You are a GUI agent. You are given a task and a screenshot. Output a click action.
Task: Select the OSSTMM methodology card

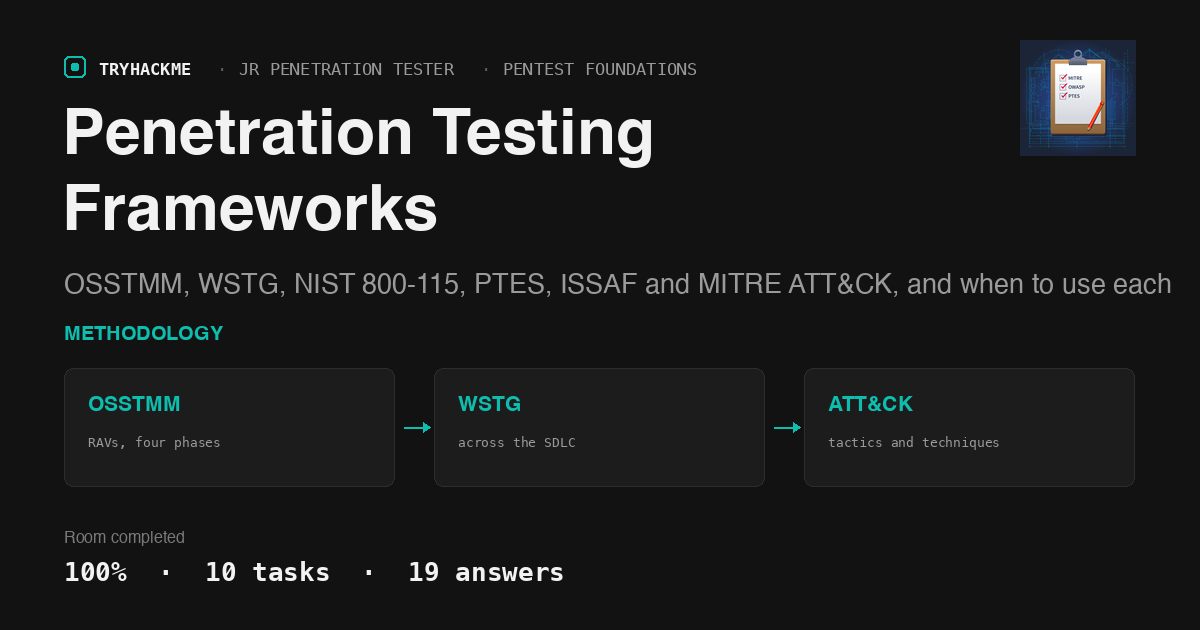[229, 427]
